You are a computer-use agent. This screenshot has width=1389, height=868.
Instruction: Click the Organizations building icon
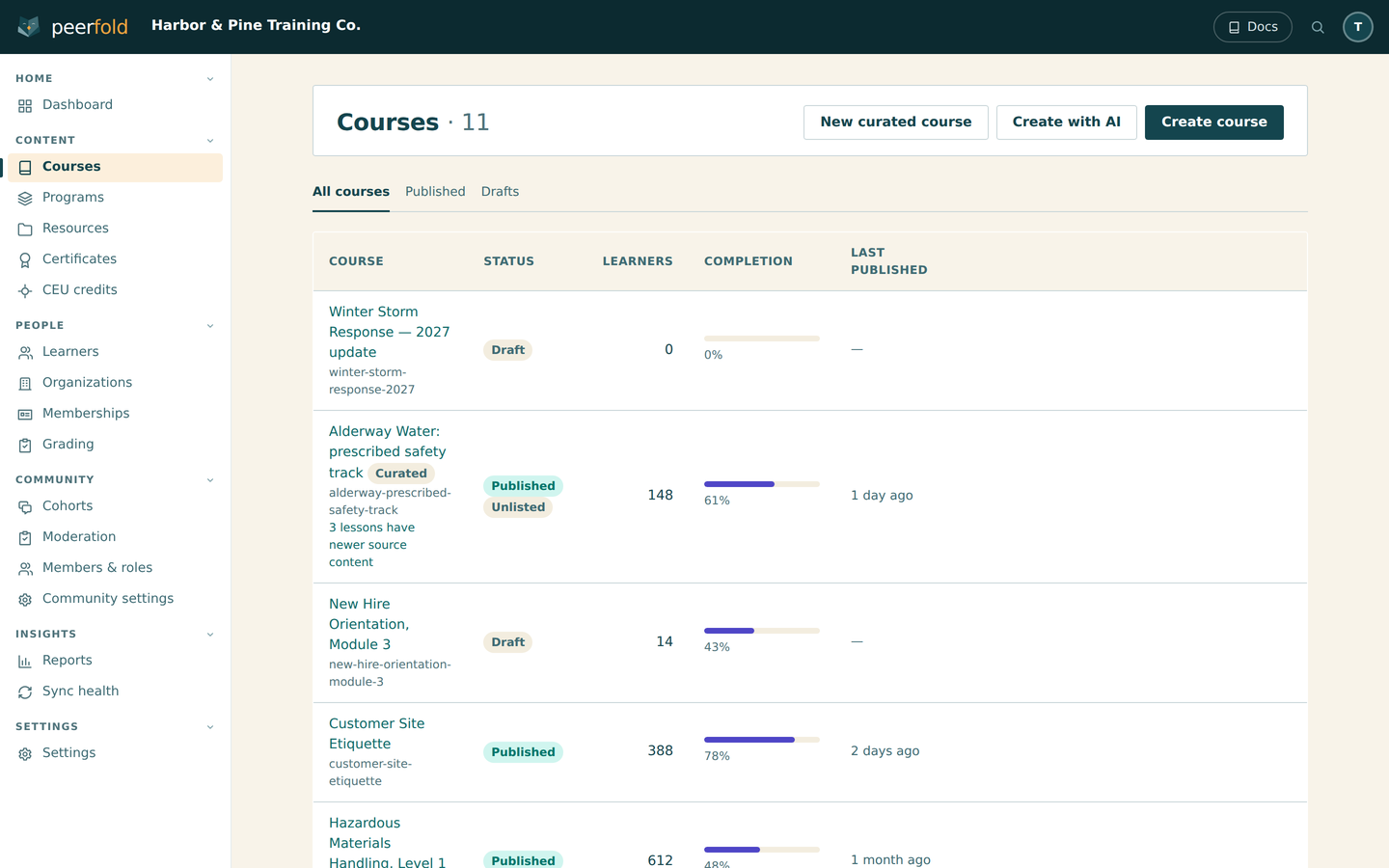pyautogui.click(x=25, y=383)
